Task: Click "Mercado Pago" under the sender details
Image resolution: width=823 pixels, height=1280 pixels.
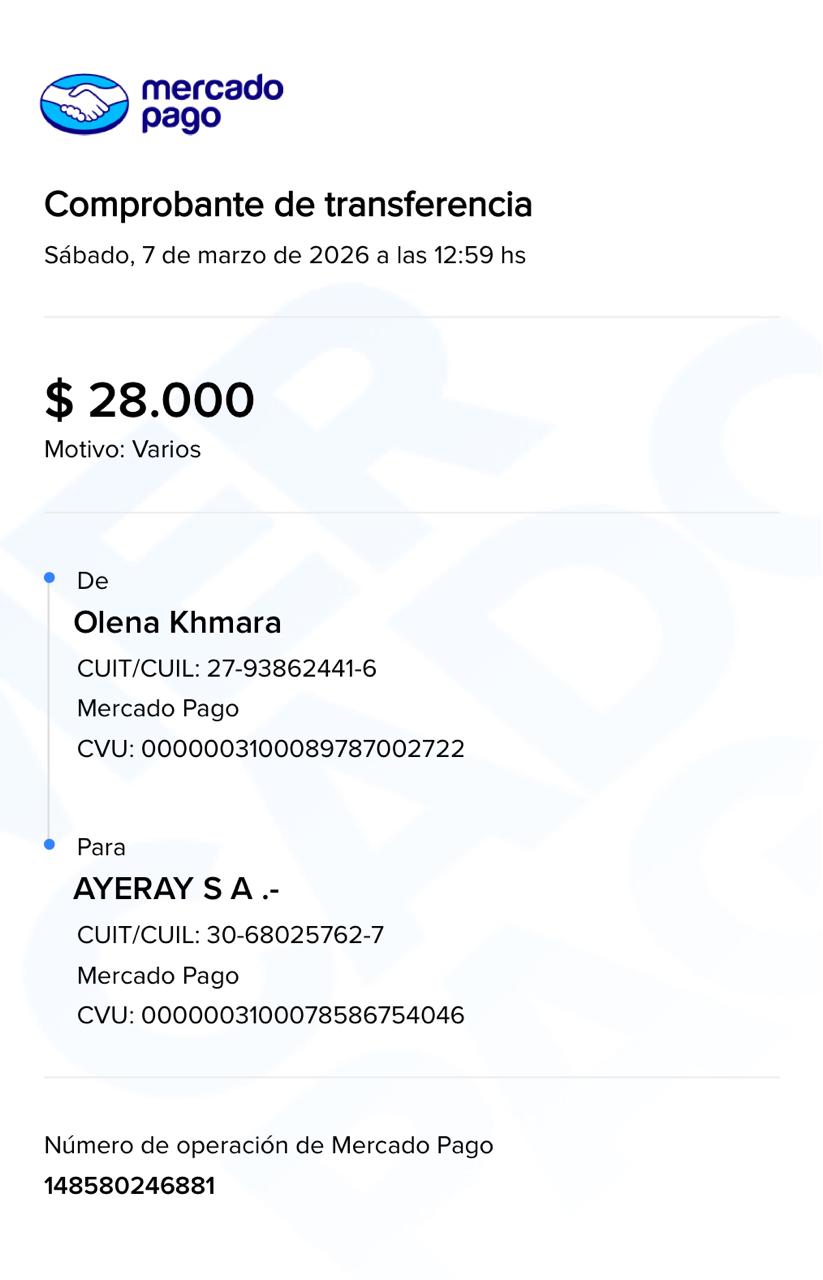Action: tap(158, 709)
